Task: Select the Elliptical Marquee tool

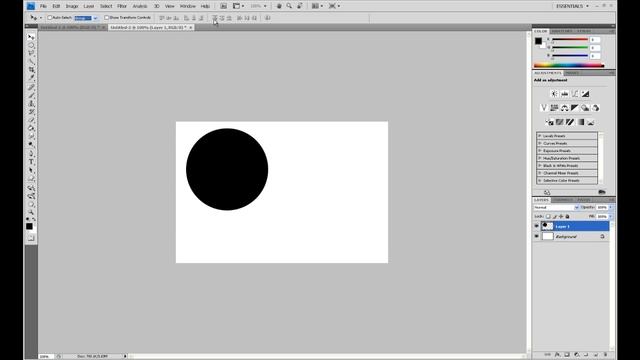Action: pos(31,45)
